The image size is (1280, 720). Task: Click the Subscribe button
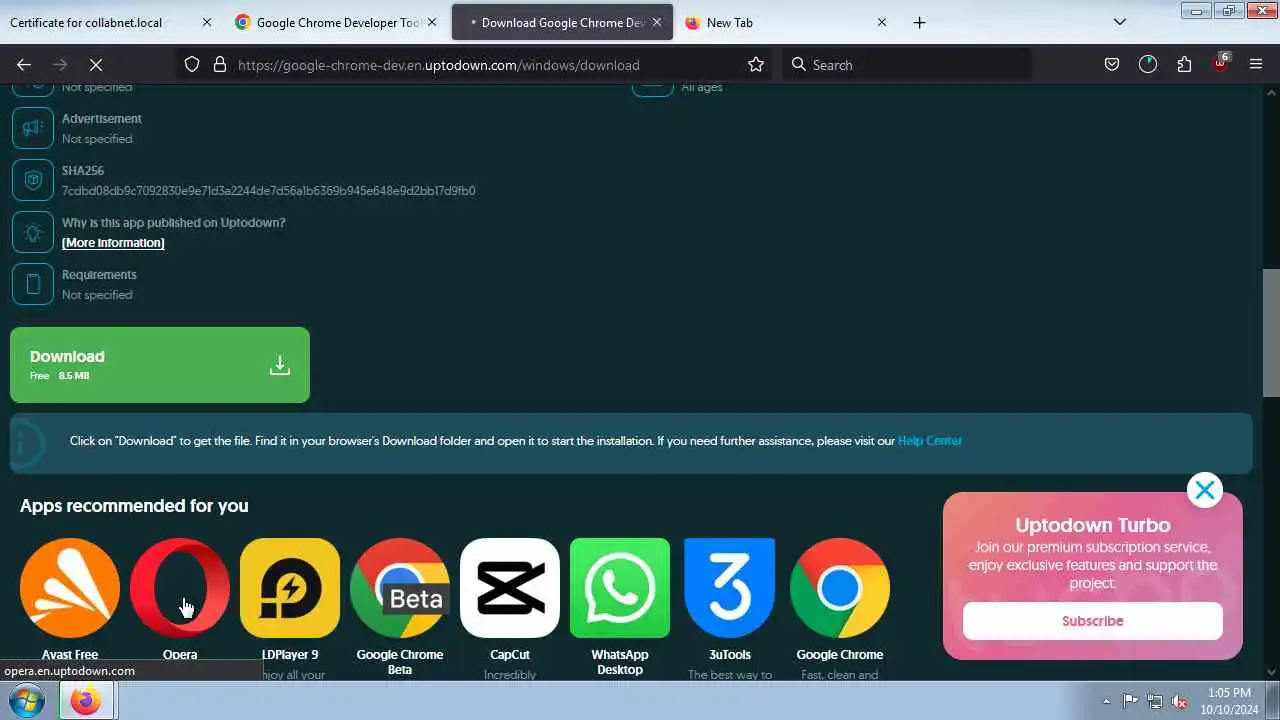point(1093,621)
